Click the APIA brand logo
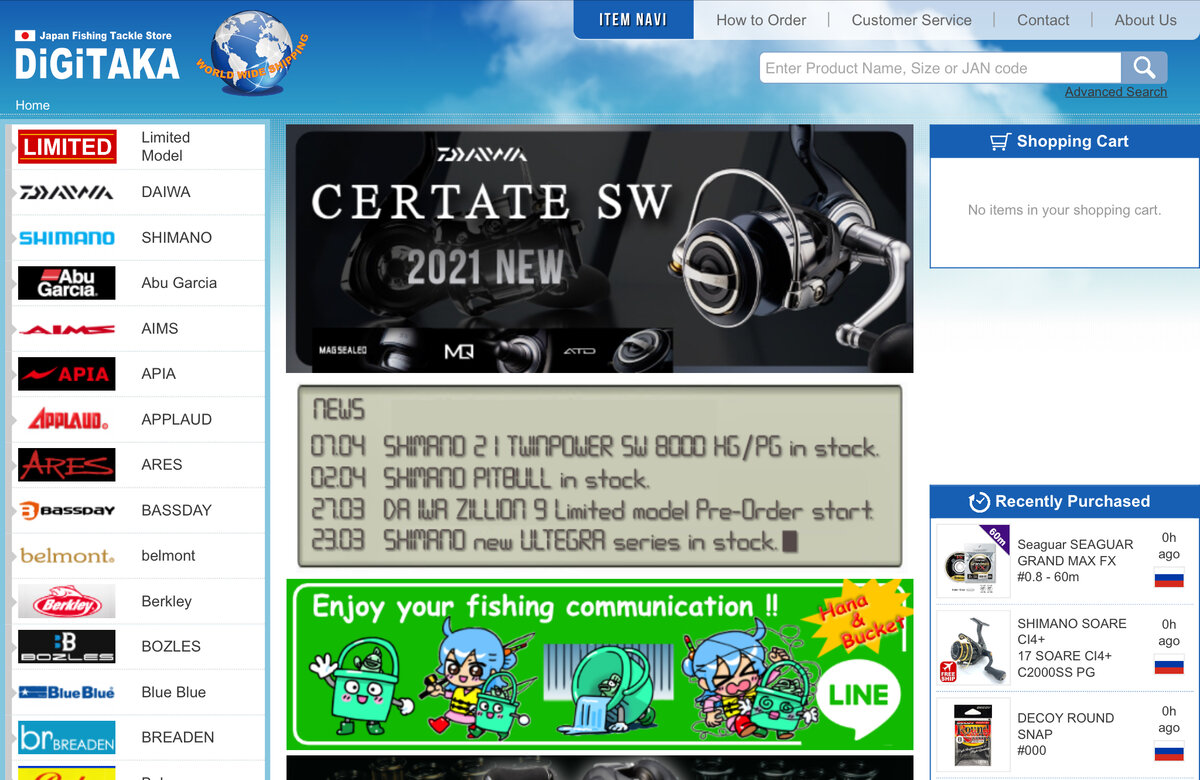 [x=67, y=374]
